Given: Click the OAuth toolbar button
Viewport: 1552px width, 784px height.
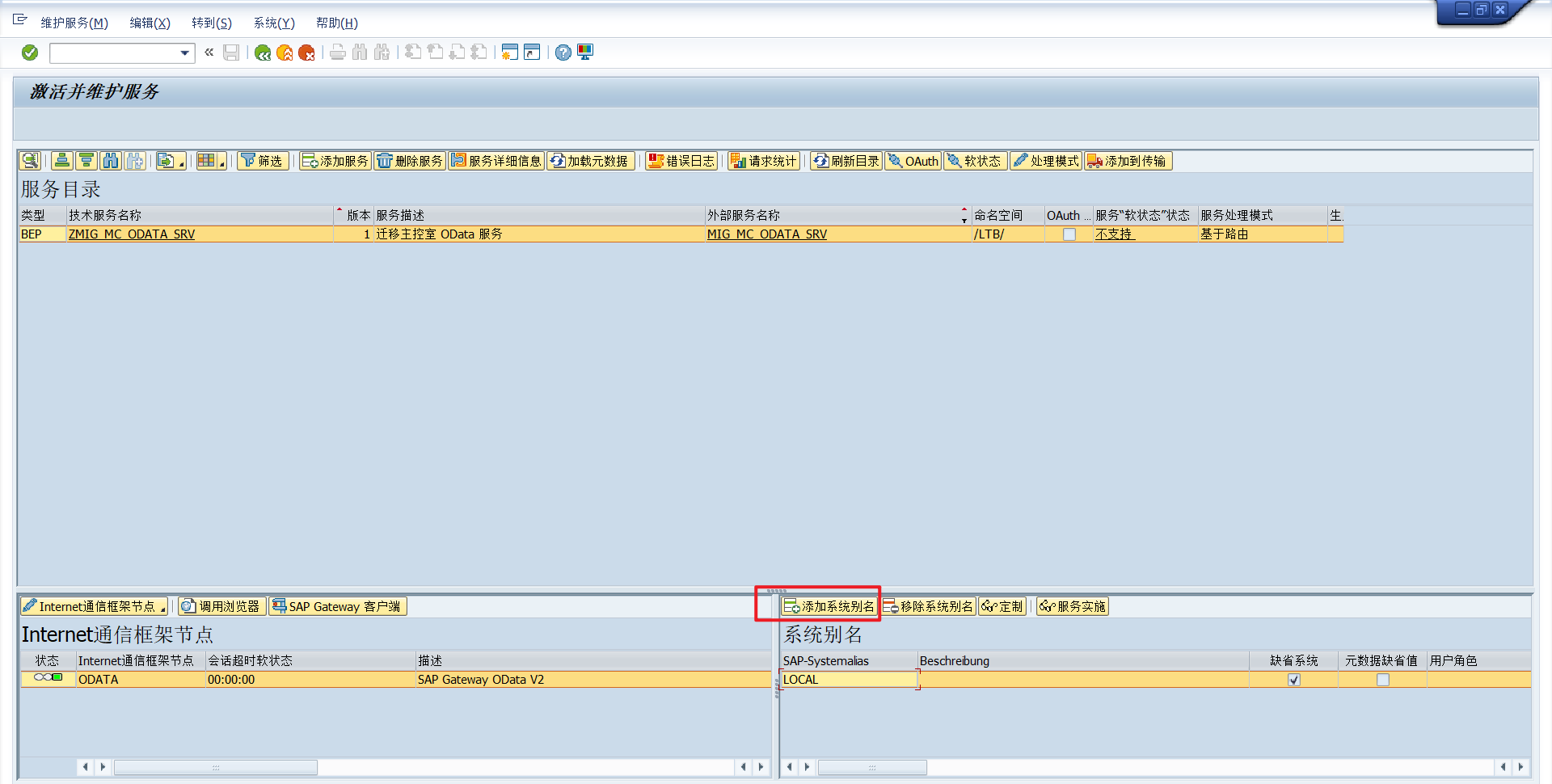Looking at the screenshot, I should (x=913, y=161).
